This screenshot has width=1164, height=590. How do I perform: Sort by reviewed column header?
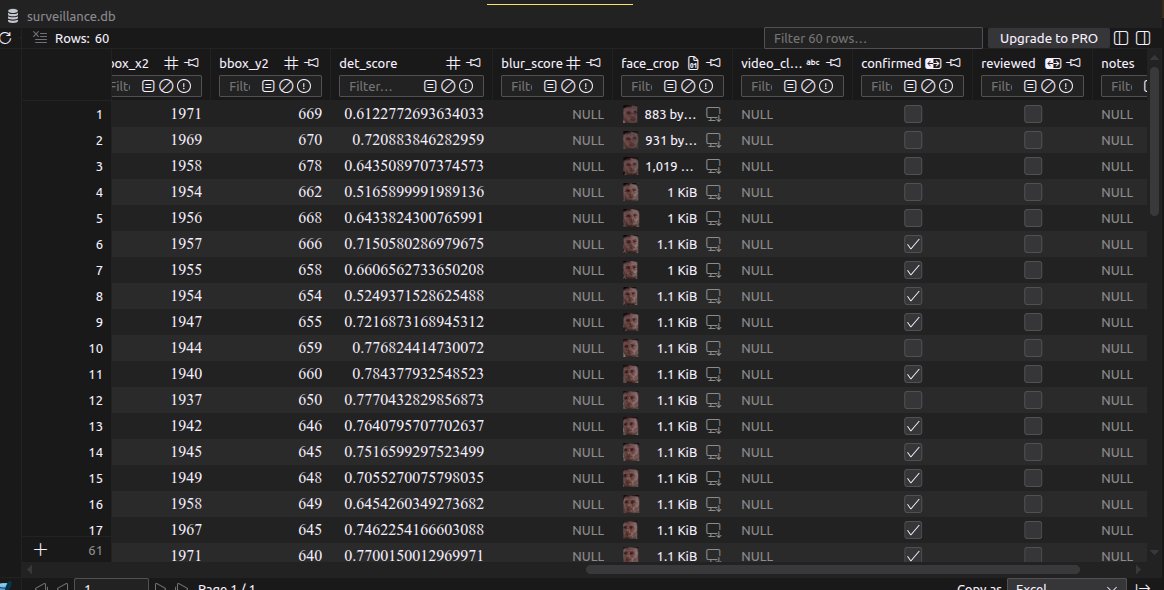(x=1008, y=64)
